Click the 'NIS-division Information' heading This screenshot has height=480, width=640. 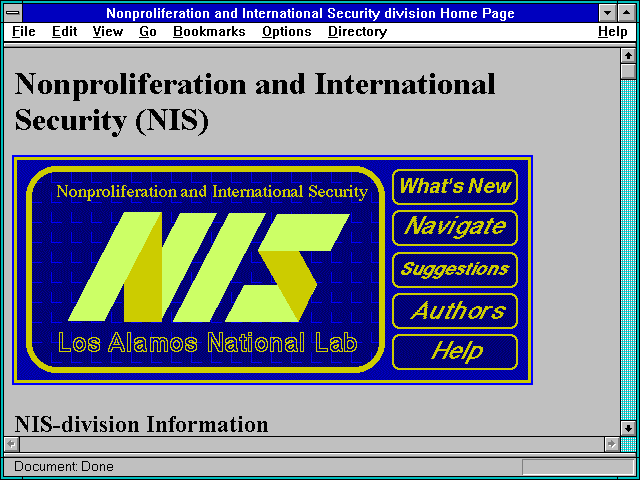pyautogui.click(x=142, y=424)
